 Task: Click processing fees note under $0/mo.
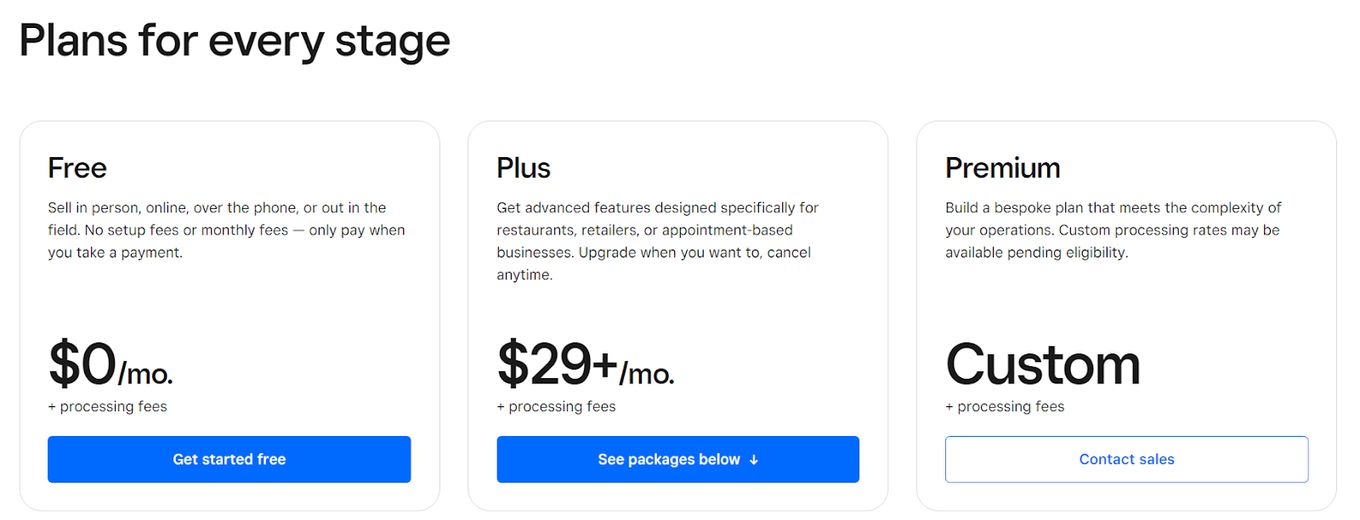[107, 407]
